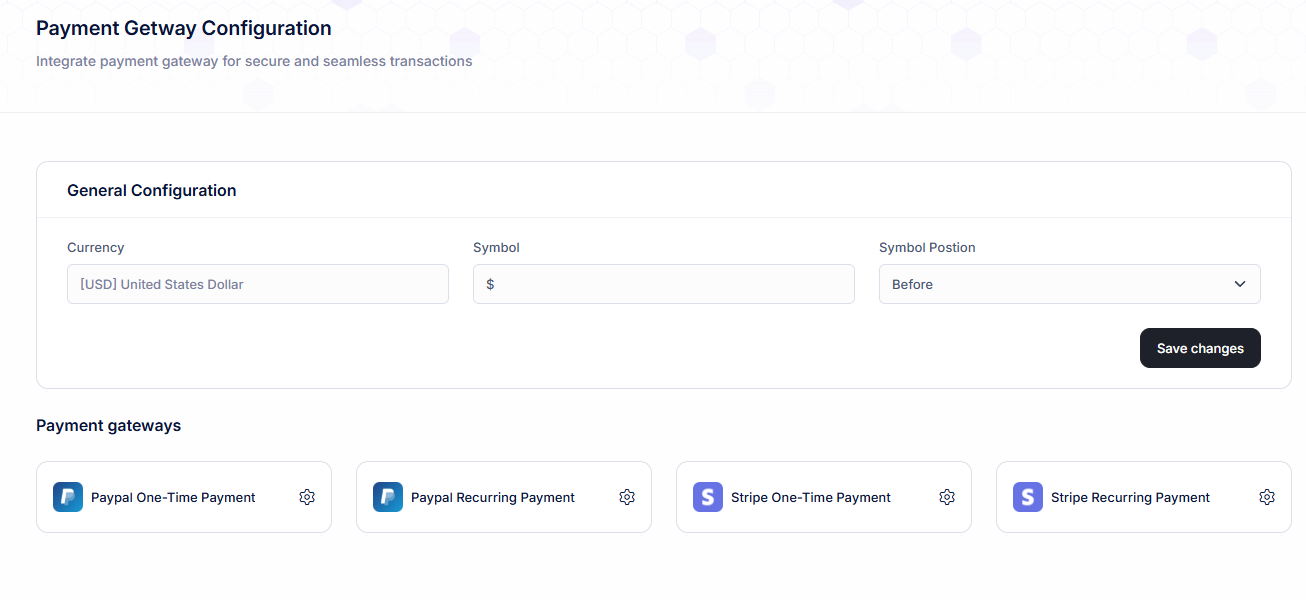Click the Currency field showing United States Dollar

pyautogui.click(x=257, y=284)
